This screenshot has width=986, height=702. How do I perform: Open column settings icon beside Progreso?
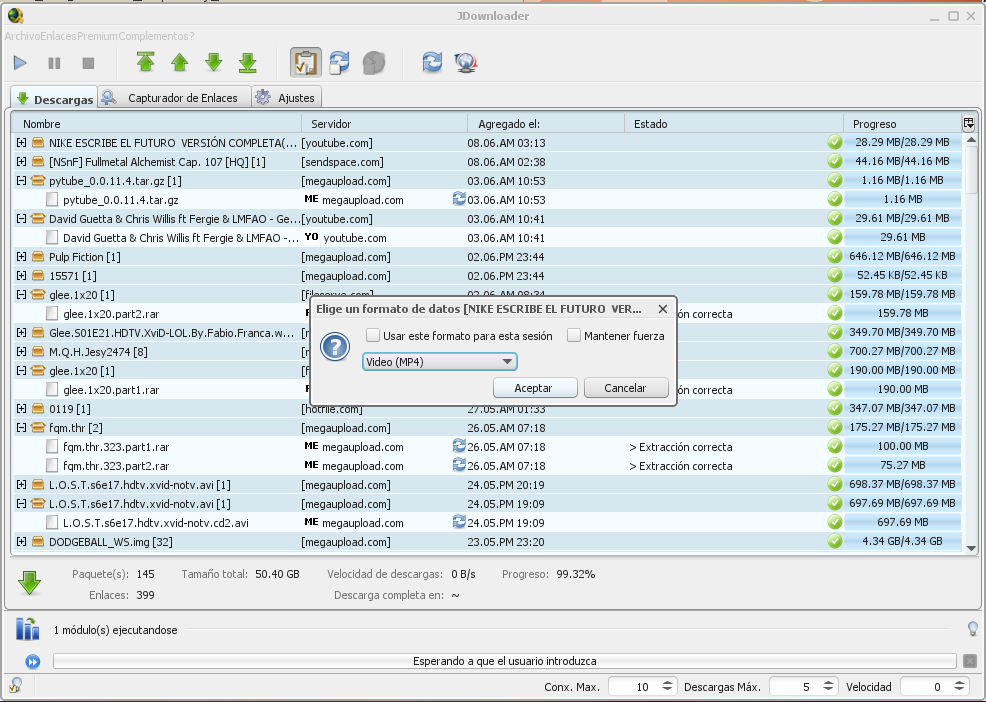[x=968, y=123]
